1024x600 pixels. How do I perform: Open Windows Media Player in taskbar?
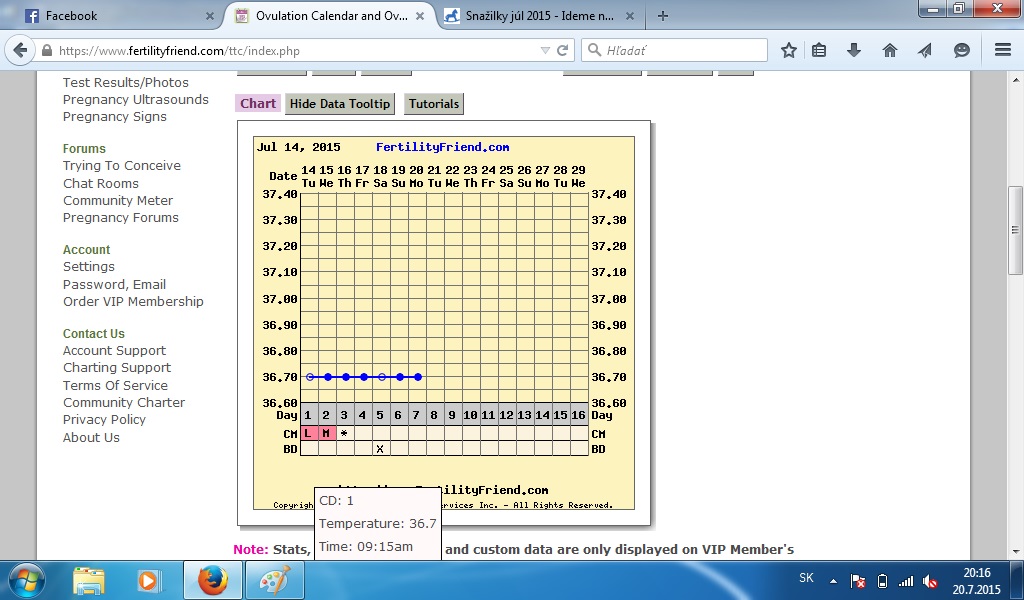tap(149, 580)
